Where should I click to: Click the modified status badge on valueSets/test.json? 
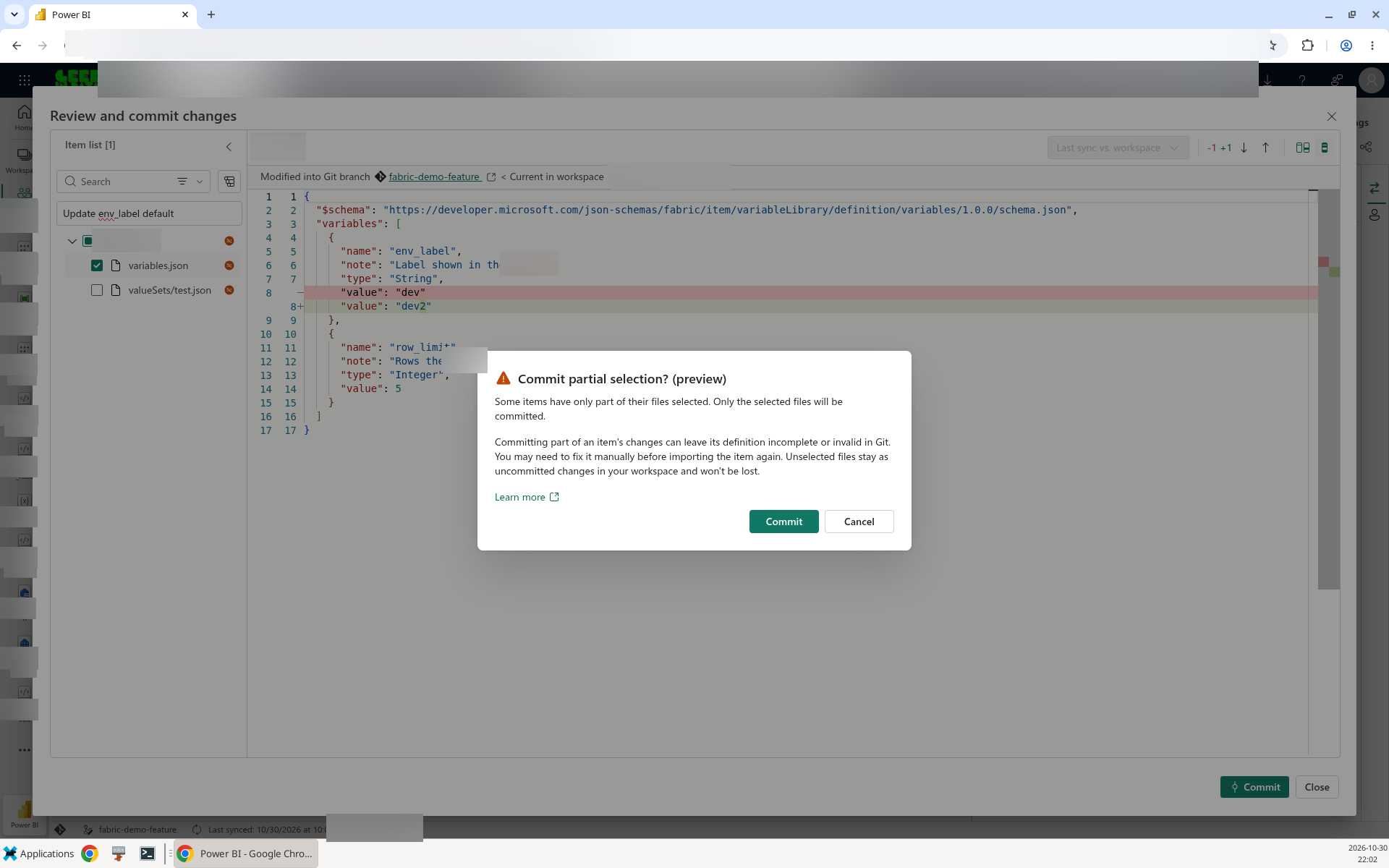[x=229, y=290]
